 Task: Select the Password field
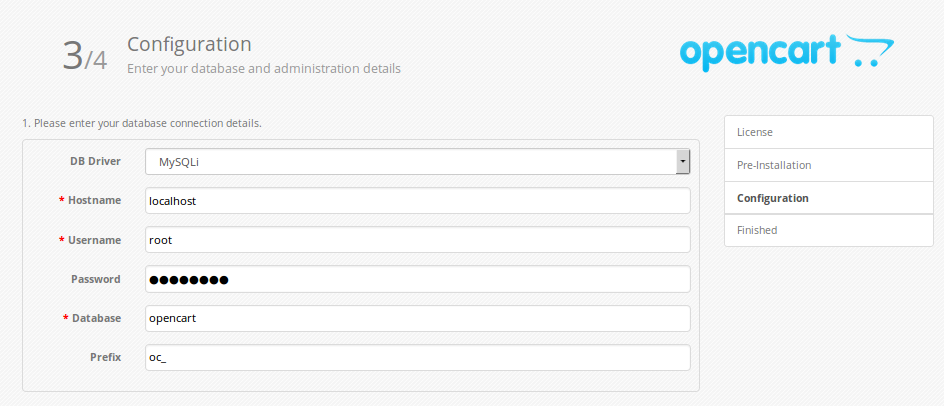[x=417, y=279]
